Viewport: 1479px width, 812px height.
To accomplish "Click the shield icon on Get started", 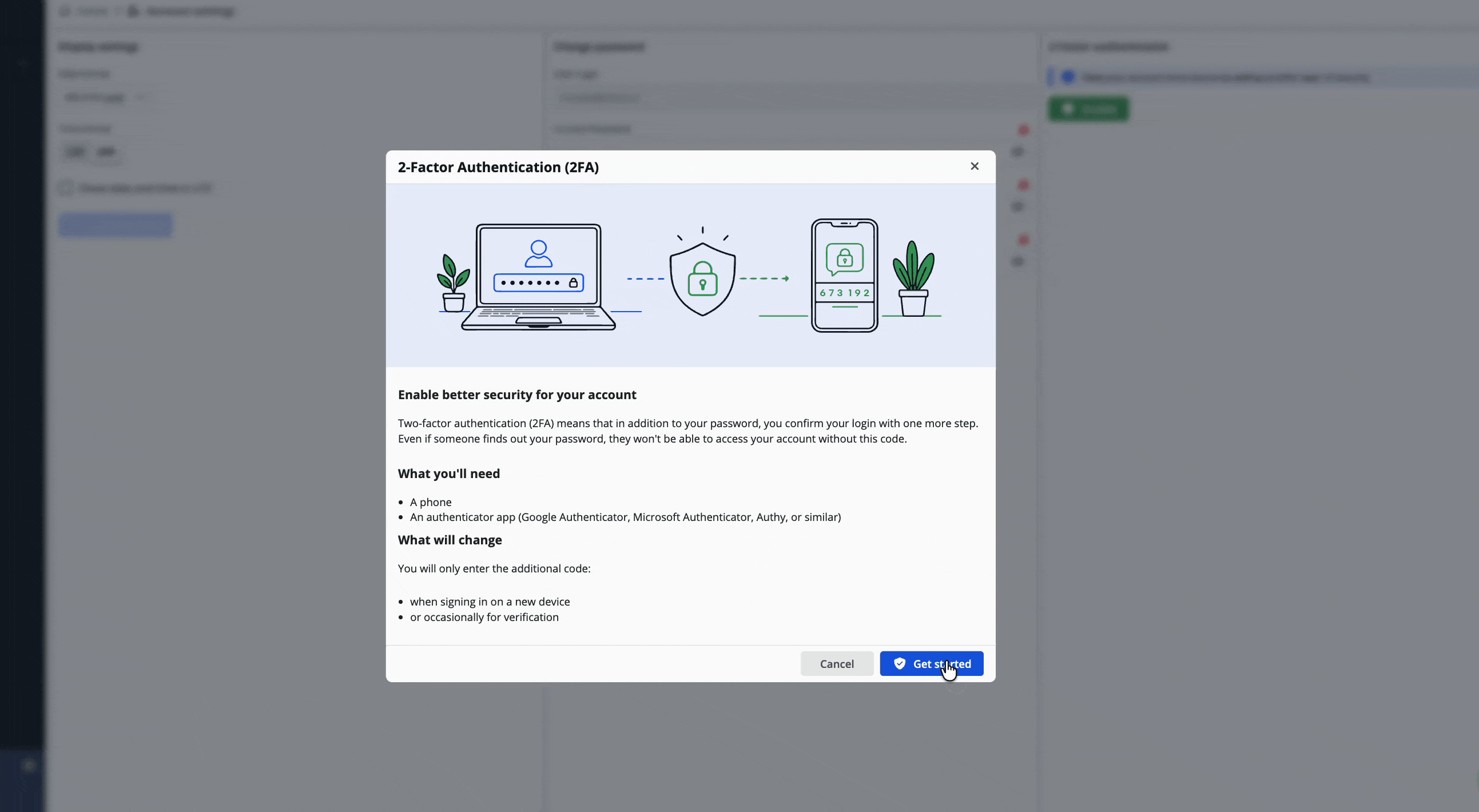I will pyautogui.click(x=900, y=663).
